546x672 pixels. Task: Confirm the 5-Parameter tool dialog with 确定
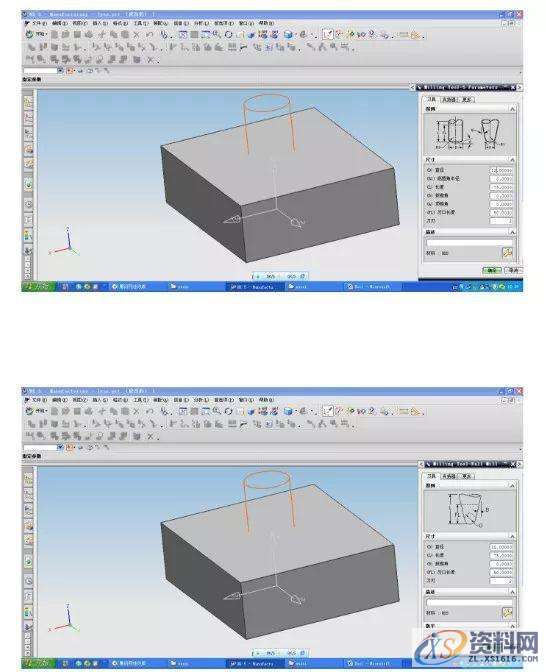point(492,270)
